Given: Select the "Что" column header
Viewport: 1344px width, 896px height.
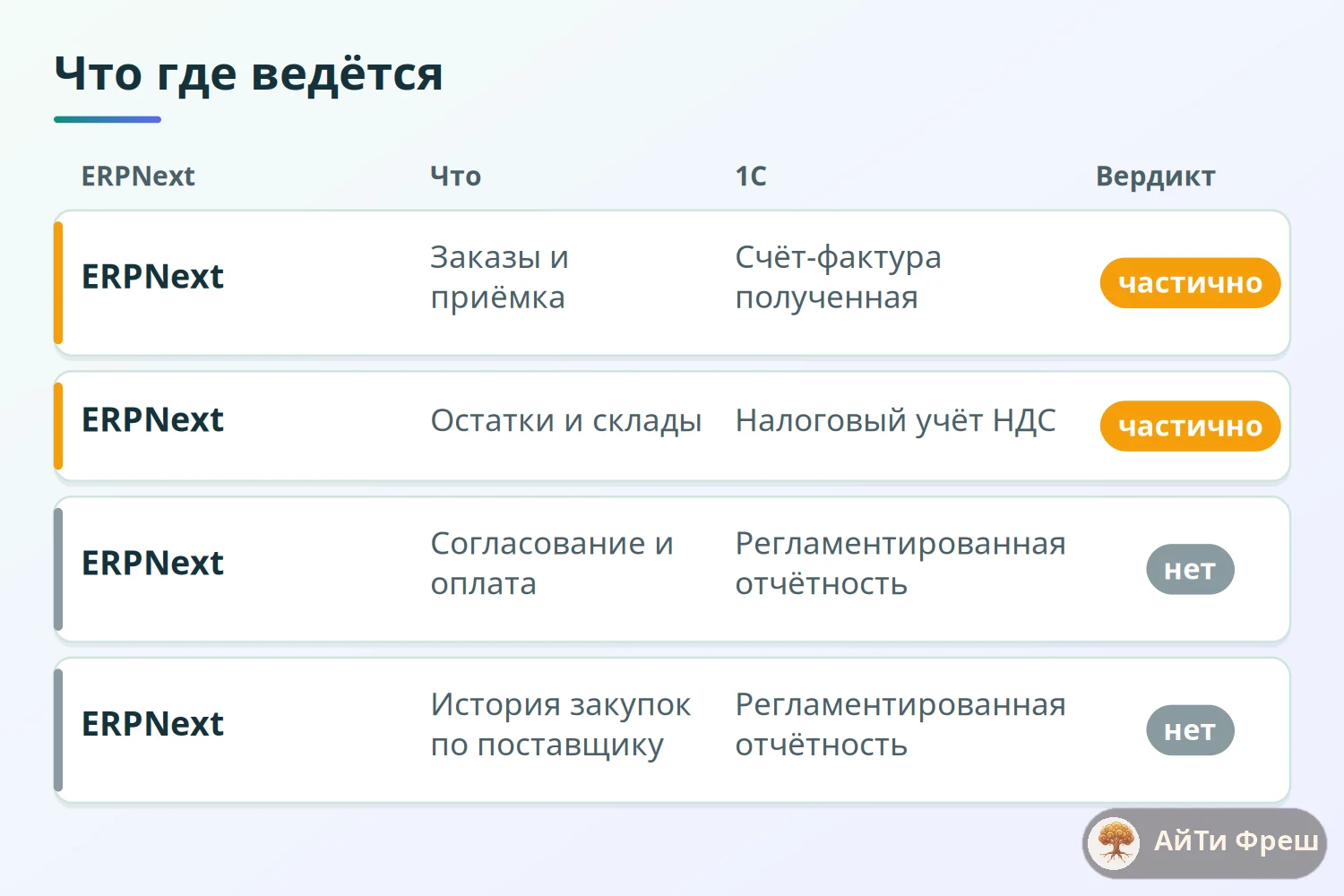Looking at the screenshot, I should pyautogui.click(x=456, y=177).
